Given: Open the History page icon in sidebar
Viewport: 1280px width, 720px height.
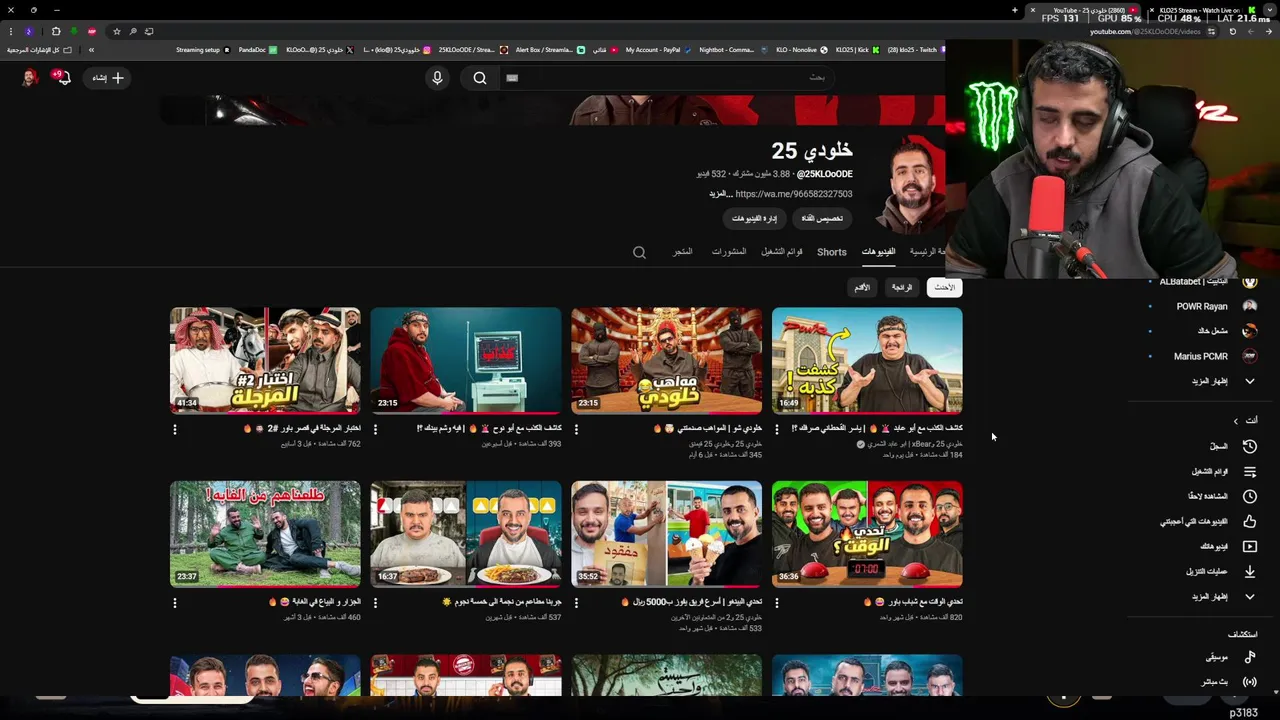Looking at the screenshot, I should (x=1249, y=447).
